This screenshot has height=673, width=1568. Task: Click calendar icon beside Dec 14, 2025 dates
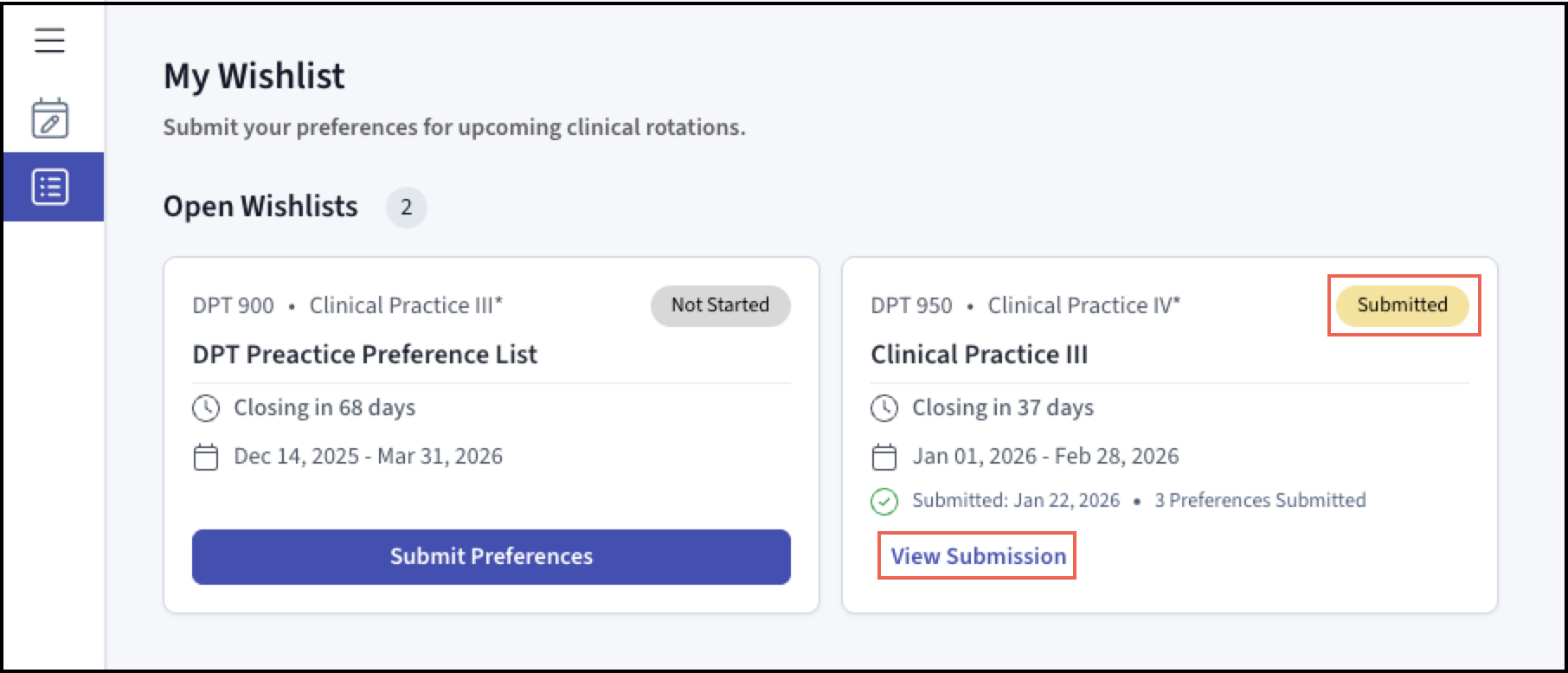(206, 457)
